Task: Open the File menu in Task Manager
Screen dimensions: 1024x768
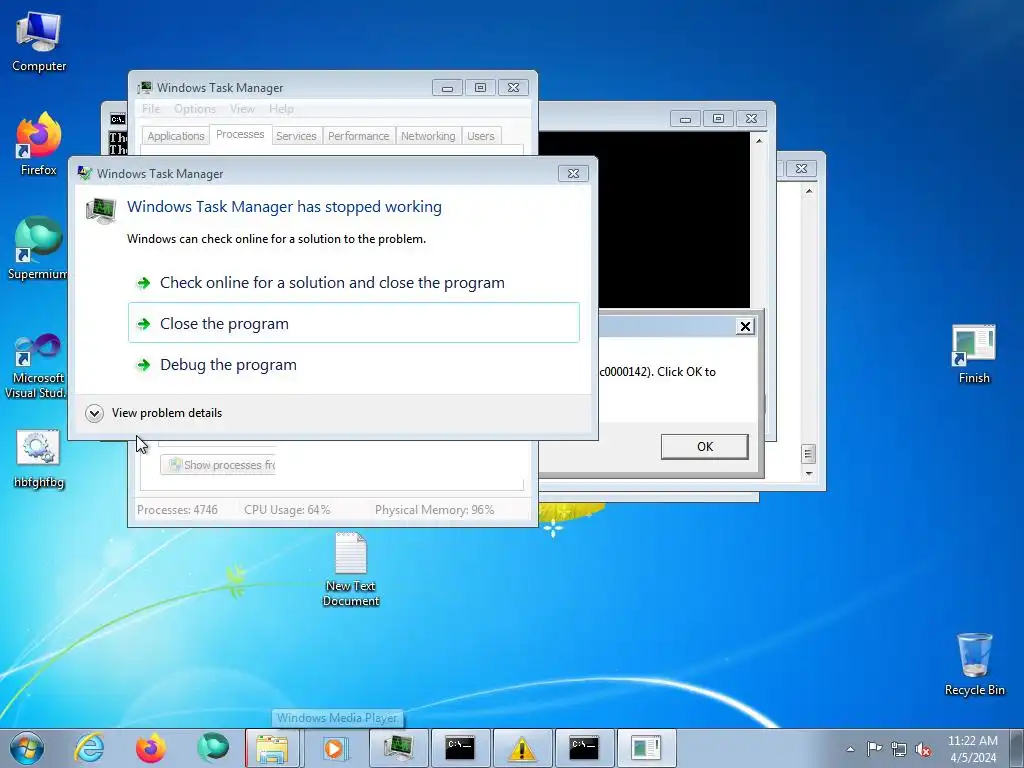Action: (151, 108)
